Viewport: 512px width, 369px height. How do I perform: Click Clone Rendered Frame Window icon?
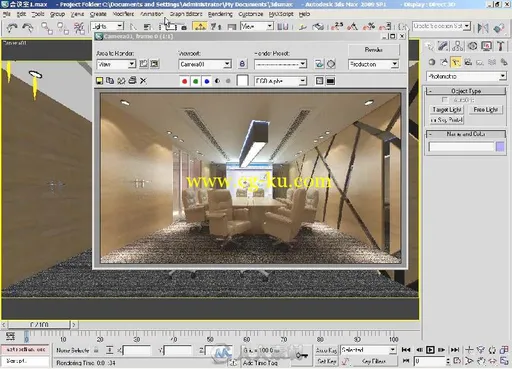[121, 81]
